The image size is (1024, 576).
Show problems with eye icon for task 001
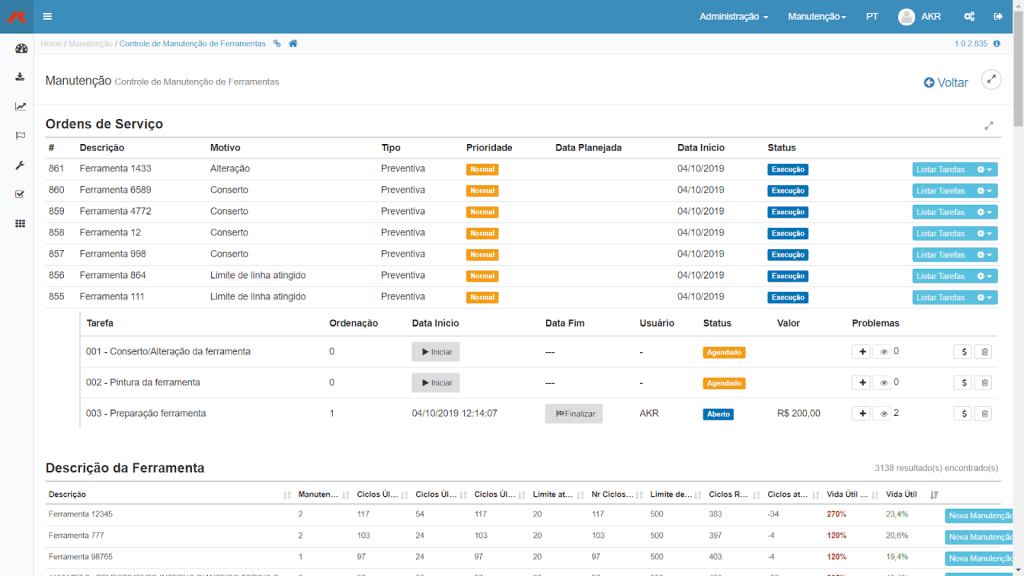883,352
